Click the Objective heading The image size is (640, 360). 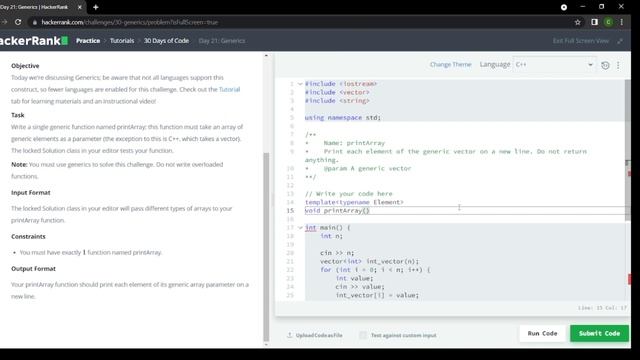coord(25,66)
